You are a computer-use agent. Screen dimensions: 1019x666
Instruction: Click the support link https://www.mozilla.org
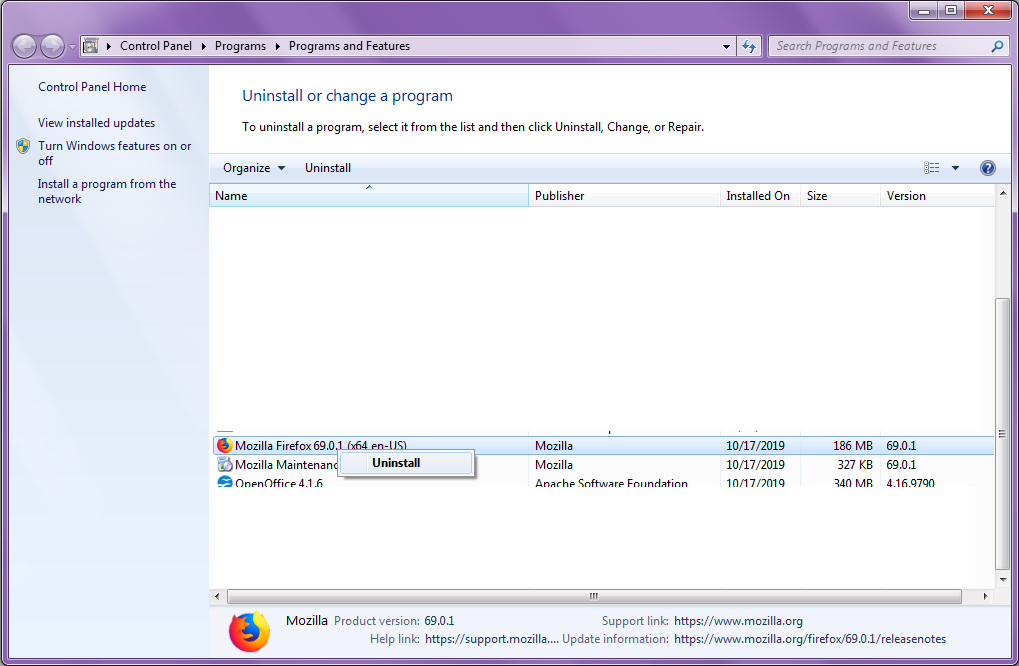[x=738, y=621]
